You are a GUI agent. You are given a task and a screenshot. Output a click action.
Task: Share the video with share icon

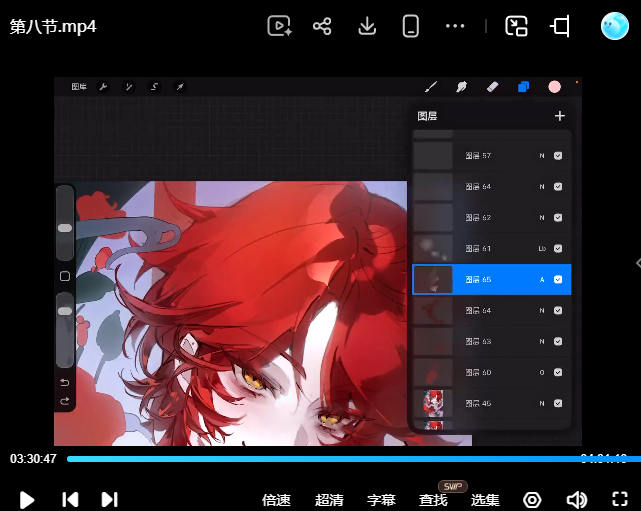tap(322, 26)
